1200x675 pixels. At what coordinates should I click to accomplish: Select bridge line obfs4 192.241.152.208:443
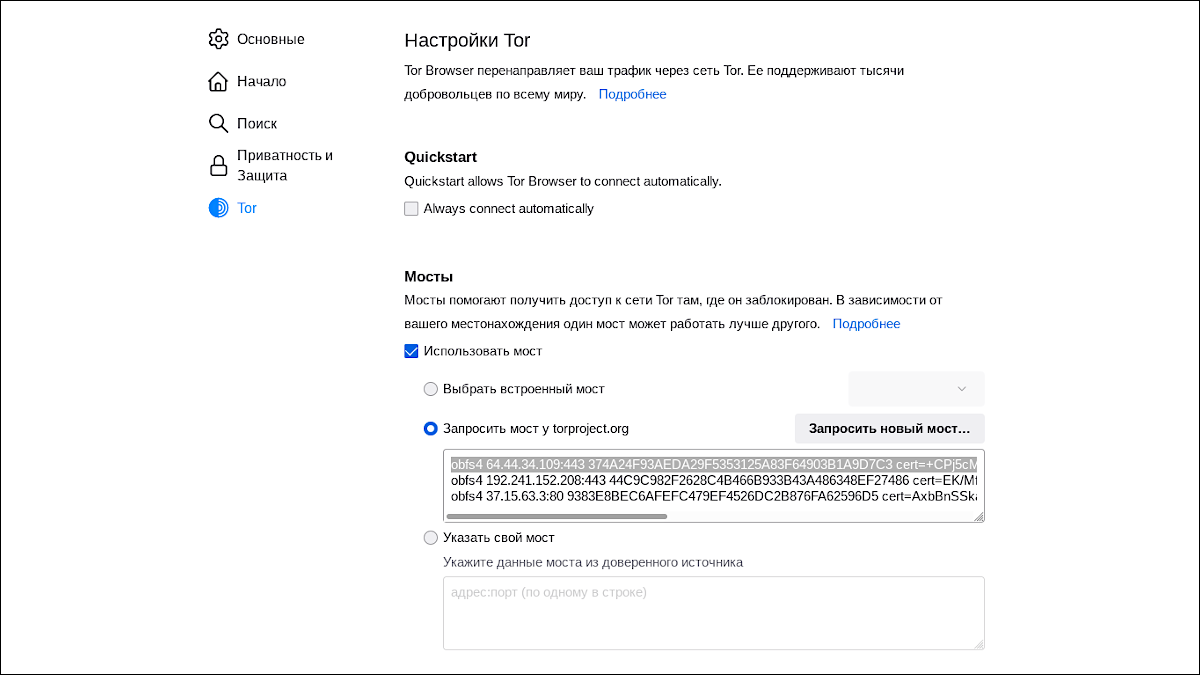[712, 480]
